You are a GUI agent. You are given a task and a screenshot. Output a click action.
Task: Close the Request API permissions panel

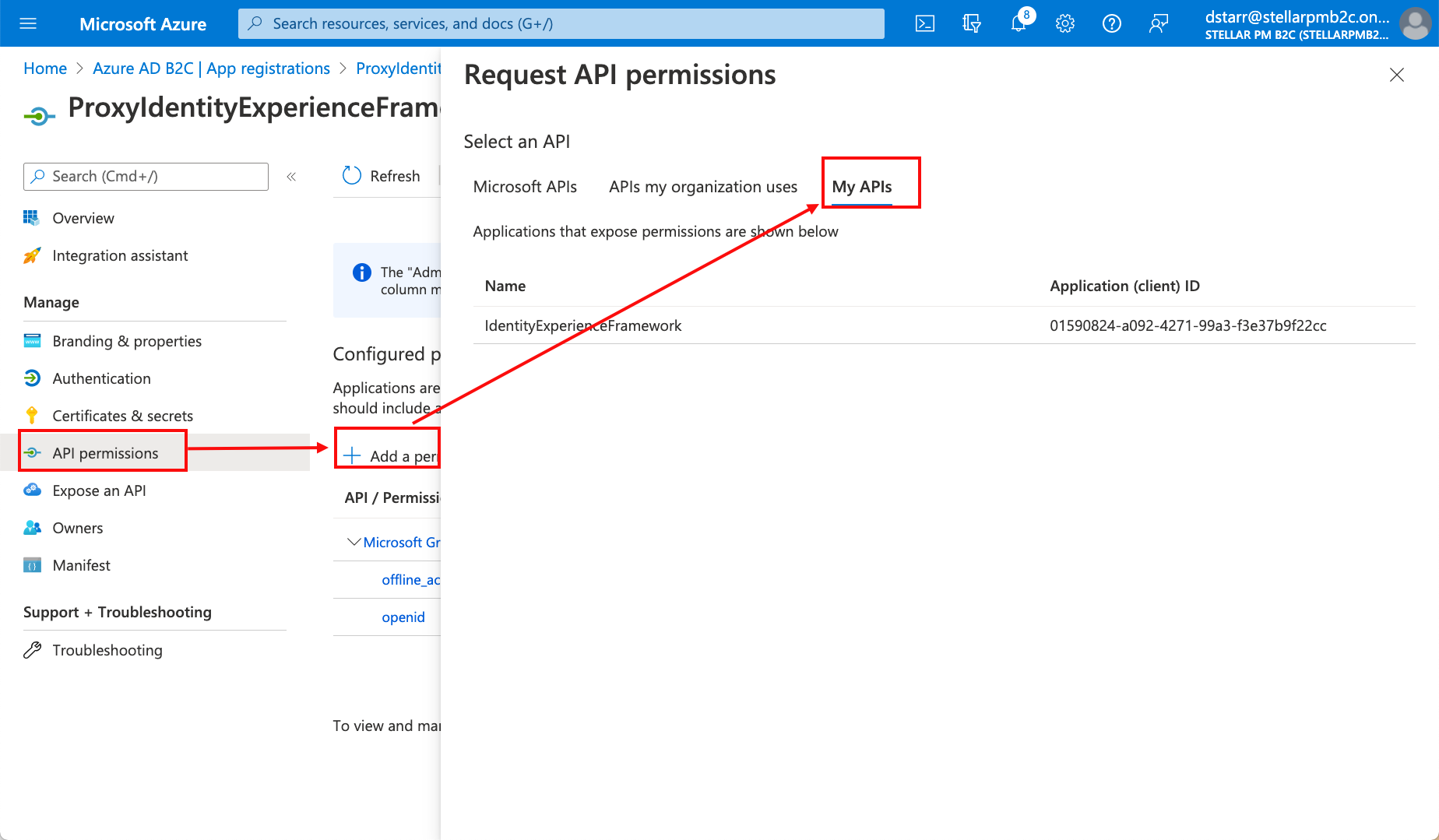1396,75
